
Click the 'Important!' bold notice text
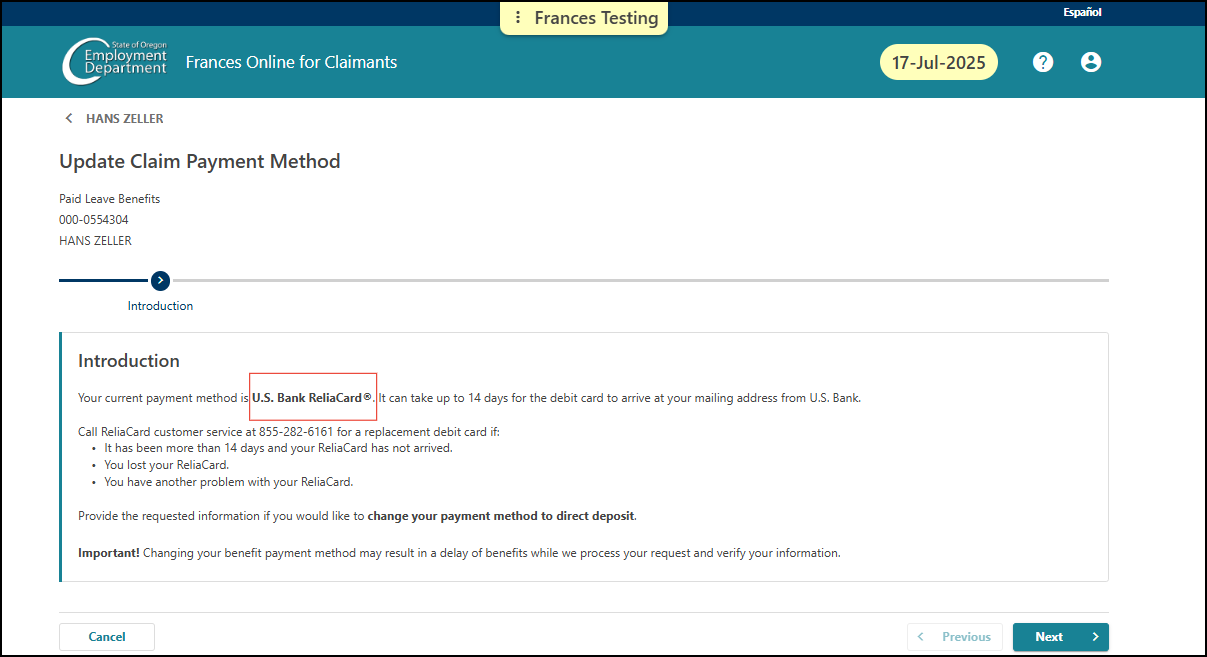pos(109,553)
